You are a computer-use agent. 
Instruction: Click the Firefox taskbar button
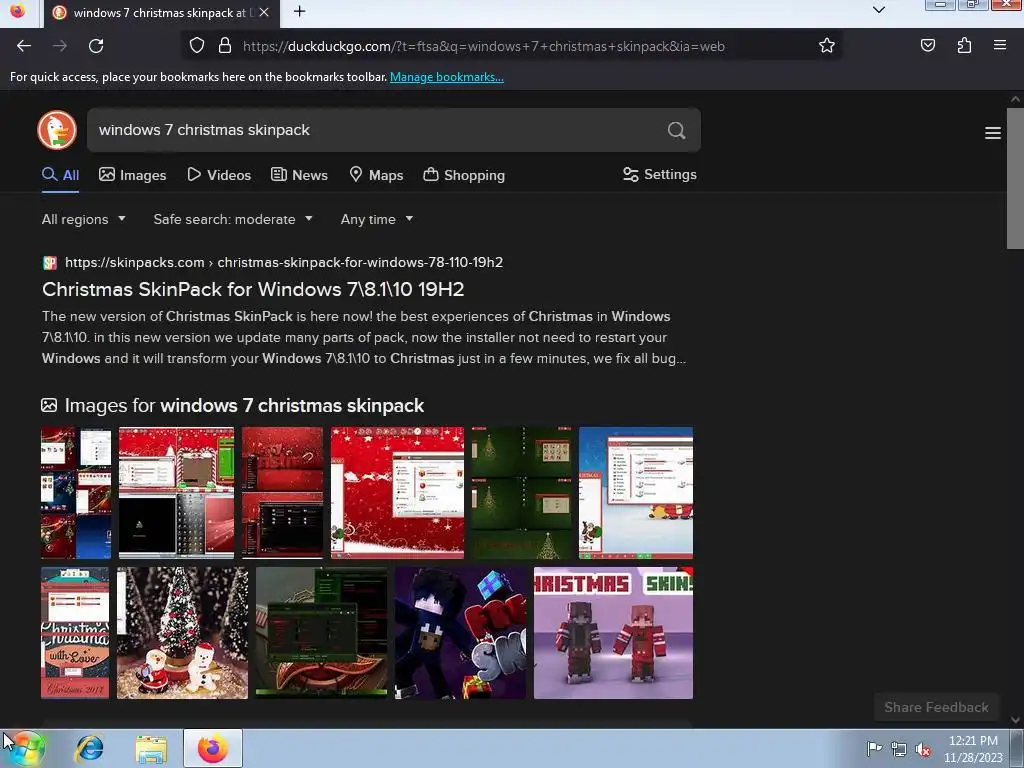click(x=213, y=748)
